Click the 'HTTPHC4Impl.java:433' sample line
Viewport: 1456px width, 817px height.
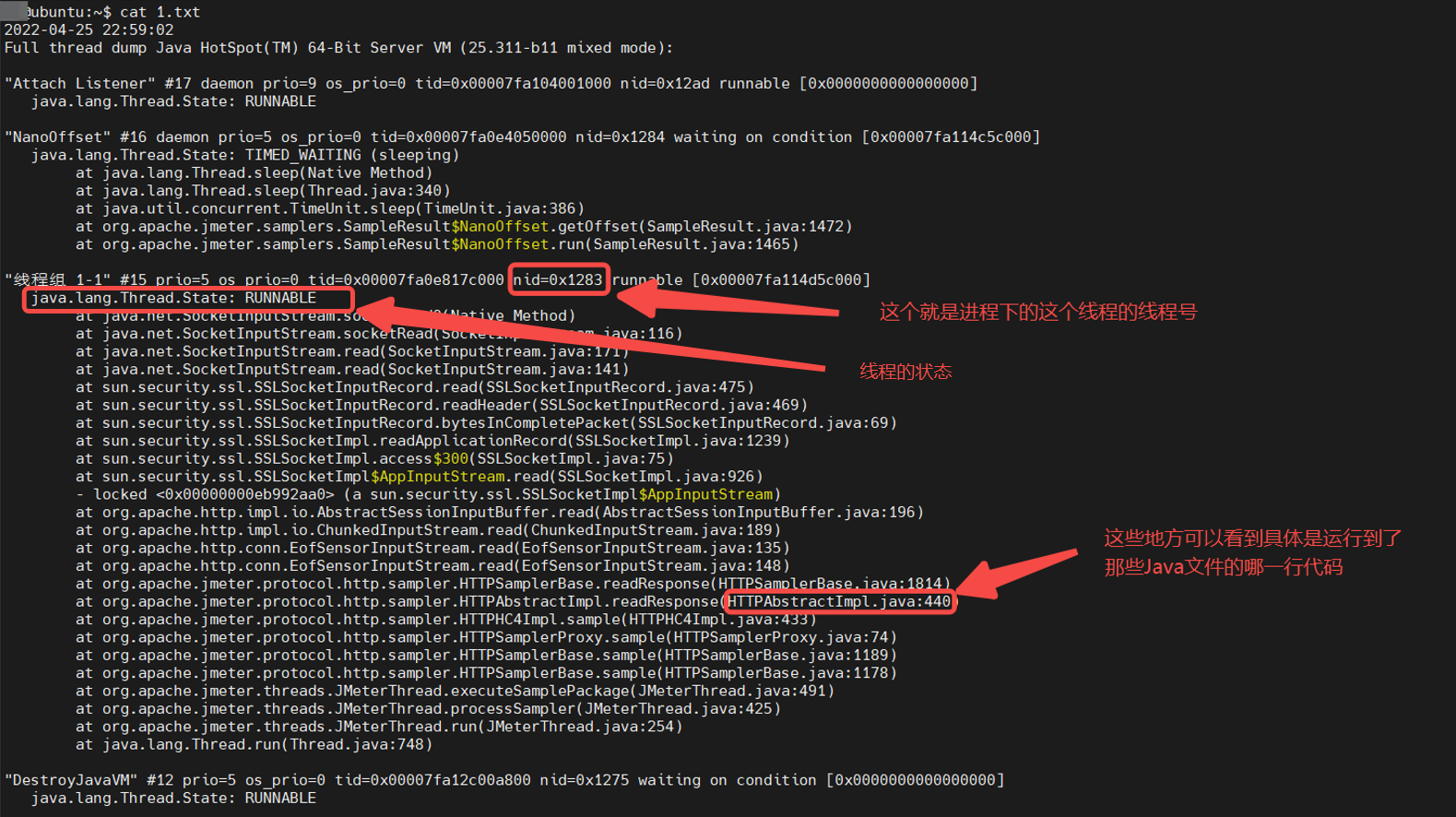tap(446, 620)
